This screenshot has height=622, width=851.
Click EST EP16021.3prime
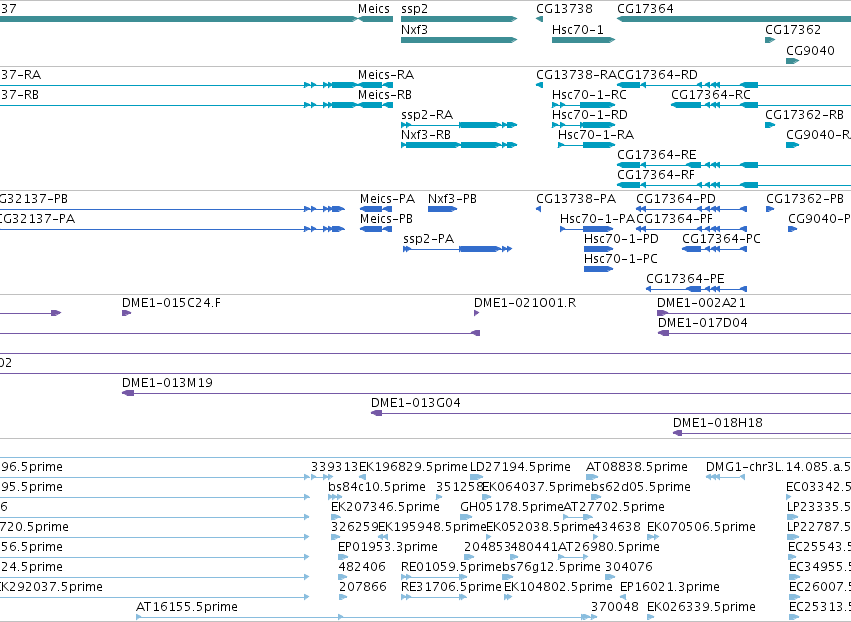[x=670, y=587]
